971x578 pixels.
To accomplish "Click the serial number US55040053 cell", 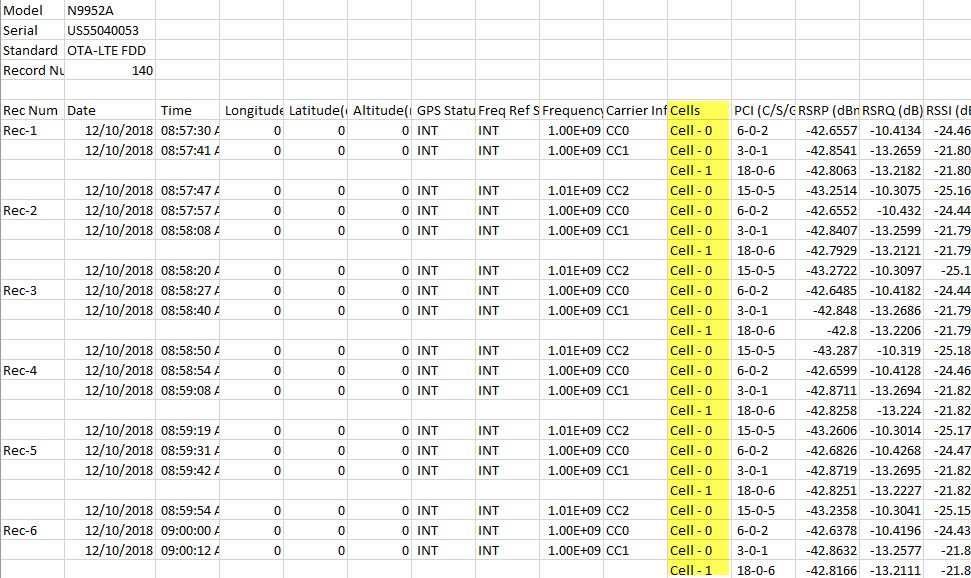I will tap(110, 30).
